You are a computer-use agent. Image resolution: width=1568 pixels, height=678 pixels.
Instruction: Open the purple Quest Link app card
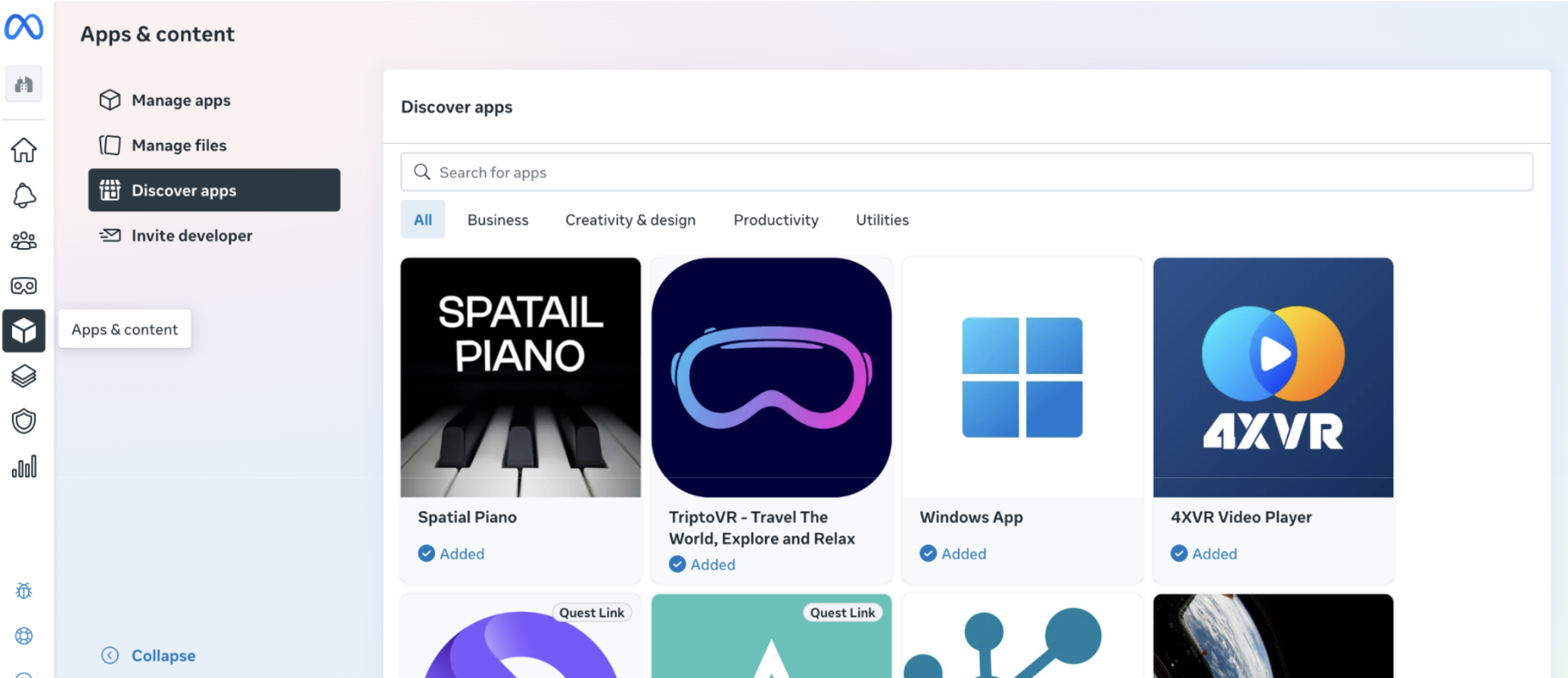click(x=521, y=636)
